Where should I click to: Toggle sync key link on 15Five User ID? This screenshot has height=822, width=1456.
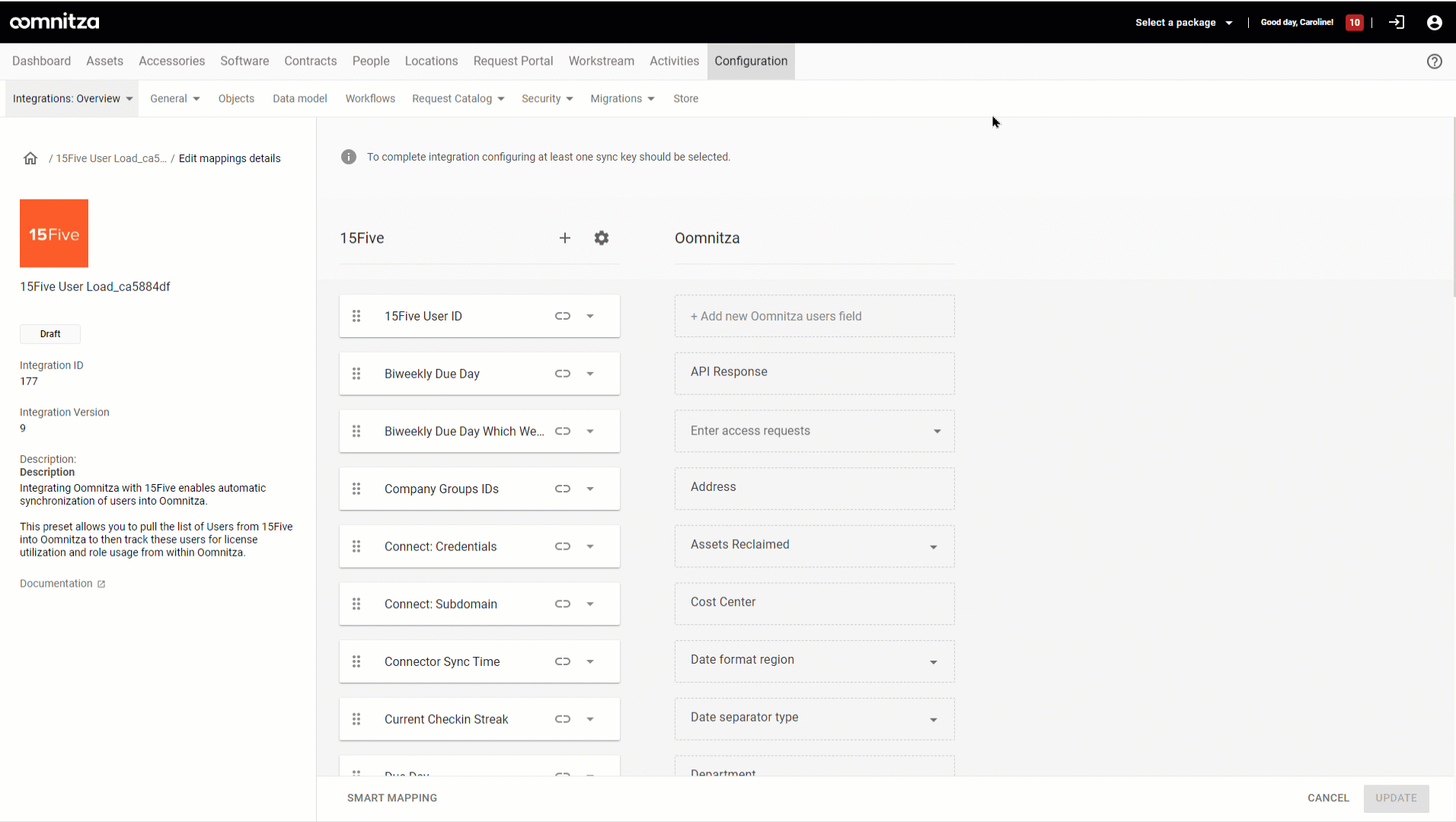562,317
